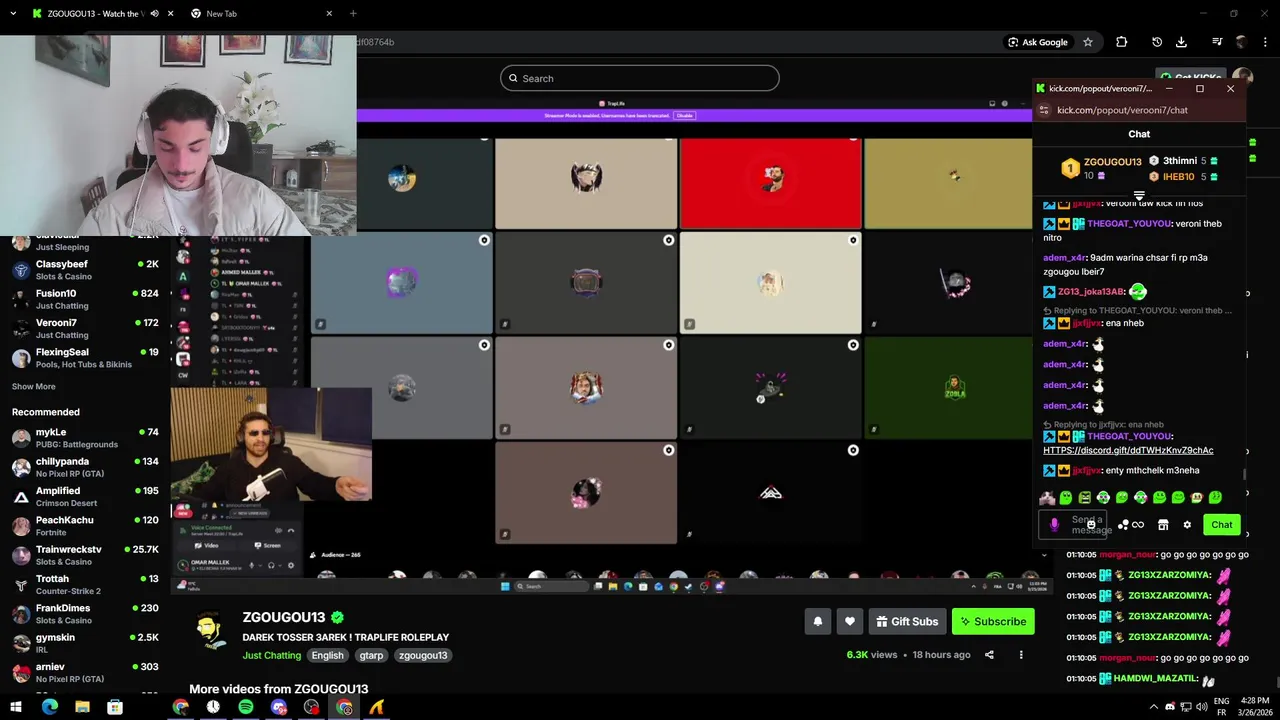Launch Microsoft Edge from taskbar
1280x720 pixels.
pyautogui.click(x=50, y=707)
